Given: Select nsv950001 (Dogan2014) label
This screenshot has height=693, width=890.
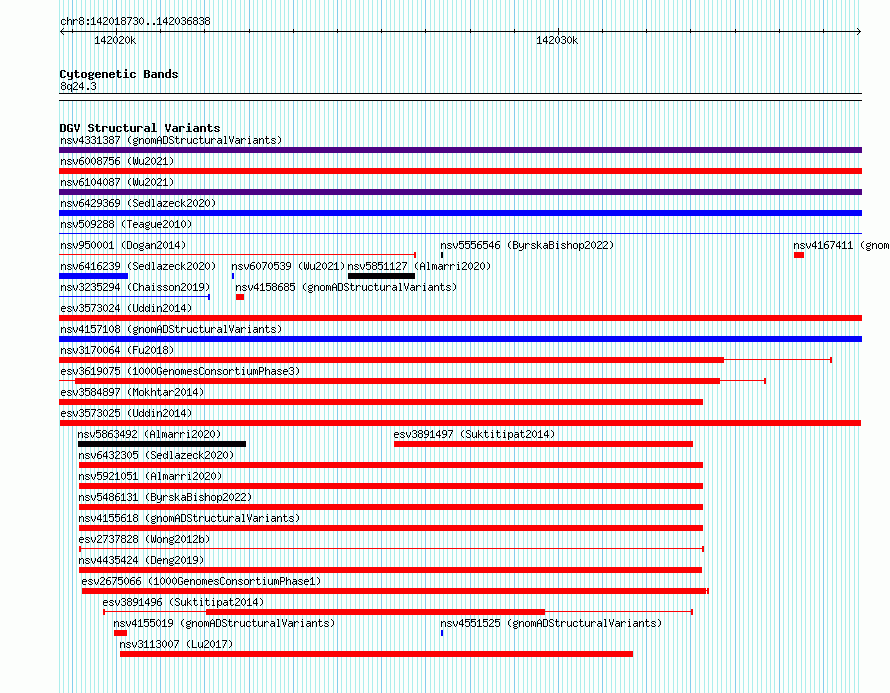Looking at the screenshot, I should [123, 245].
